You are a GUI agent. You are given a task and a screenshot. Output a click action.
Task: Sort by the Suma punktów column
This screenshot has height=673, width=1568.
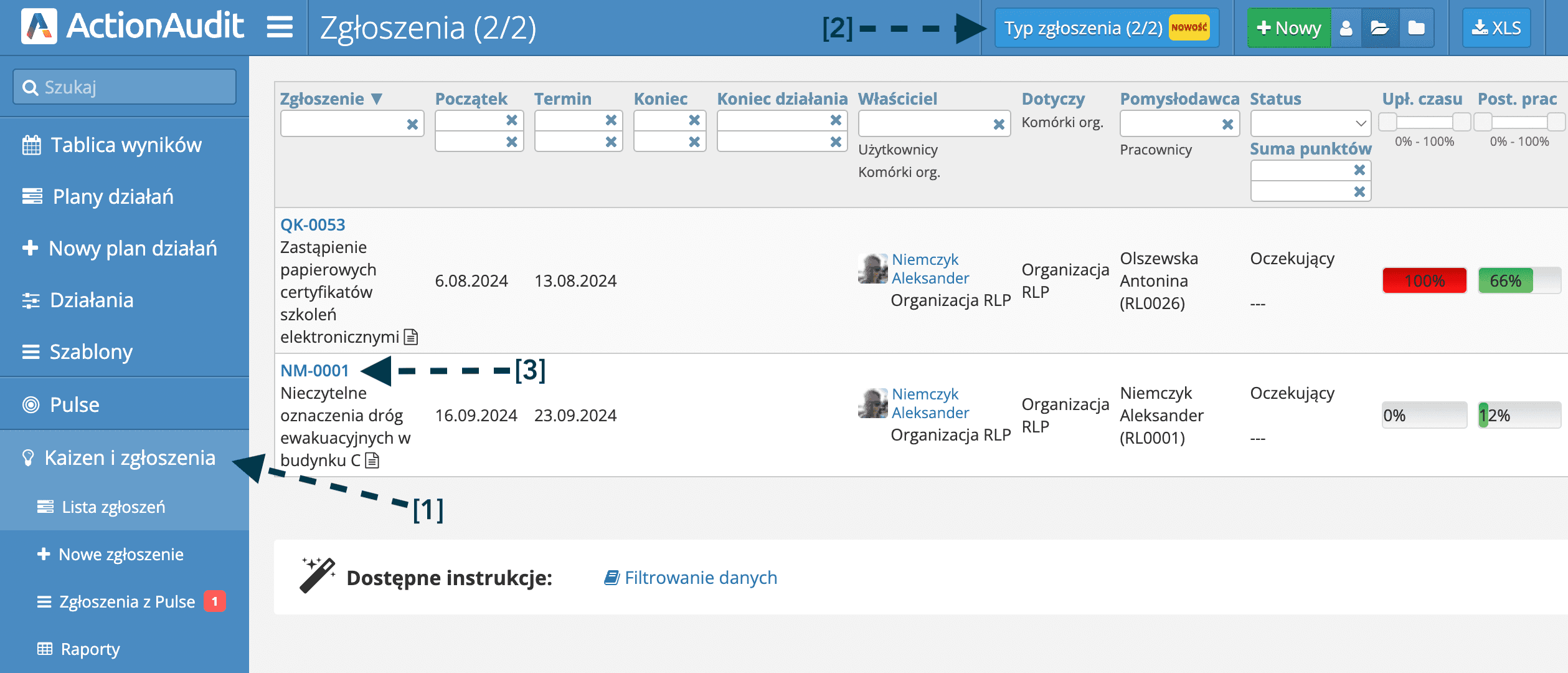[1310, 148]
